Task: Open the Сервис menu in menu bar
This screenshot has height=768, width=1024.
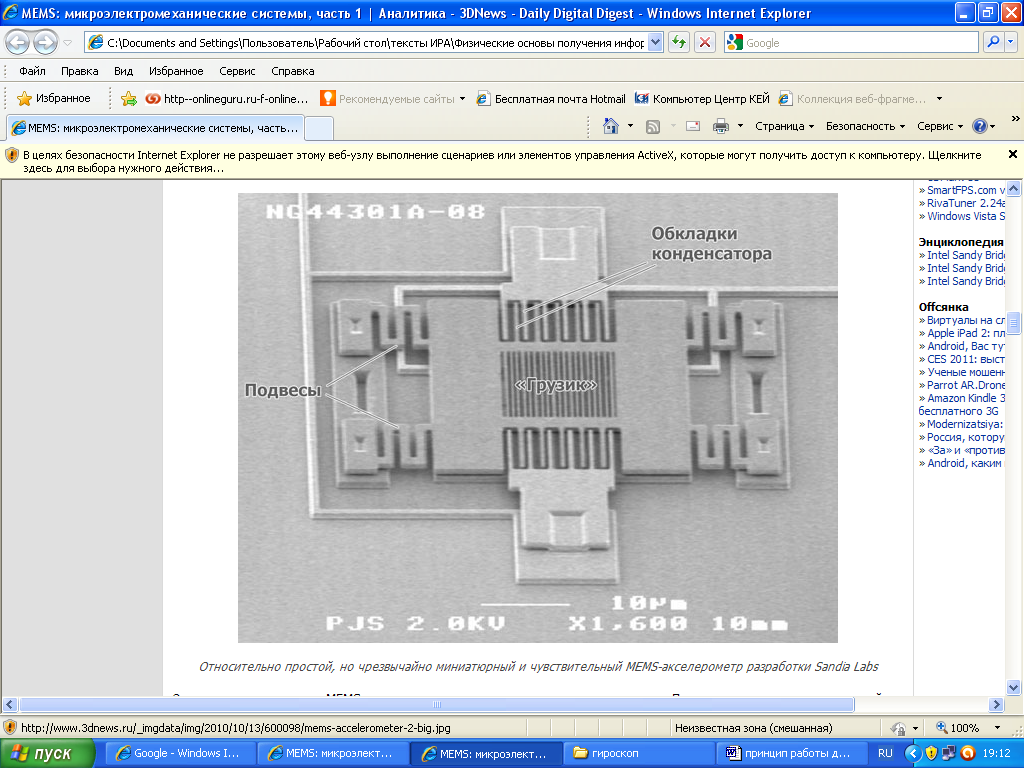Action: pyautogui.click(x=237, y=71)
